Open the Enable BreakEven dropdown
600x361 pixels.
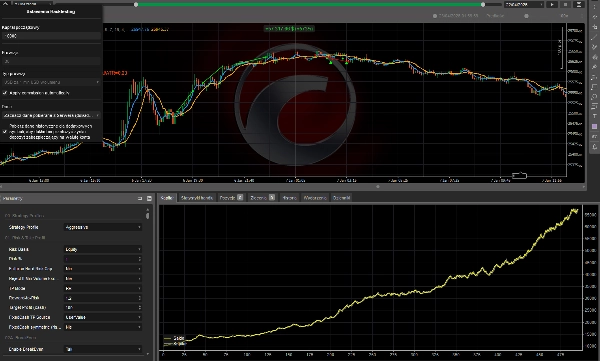click(x=103, y=349)
